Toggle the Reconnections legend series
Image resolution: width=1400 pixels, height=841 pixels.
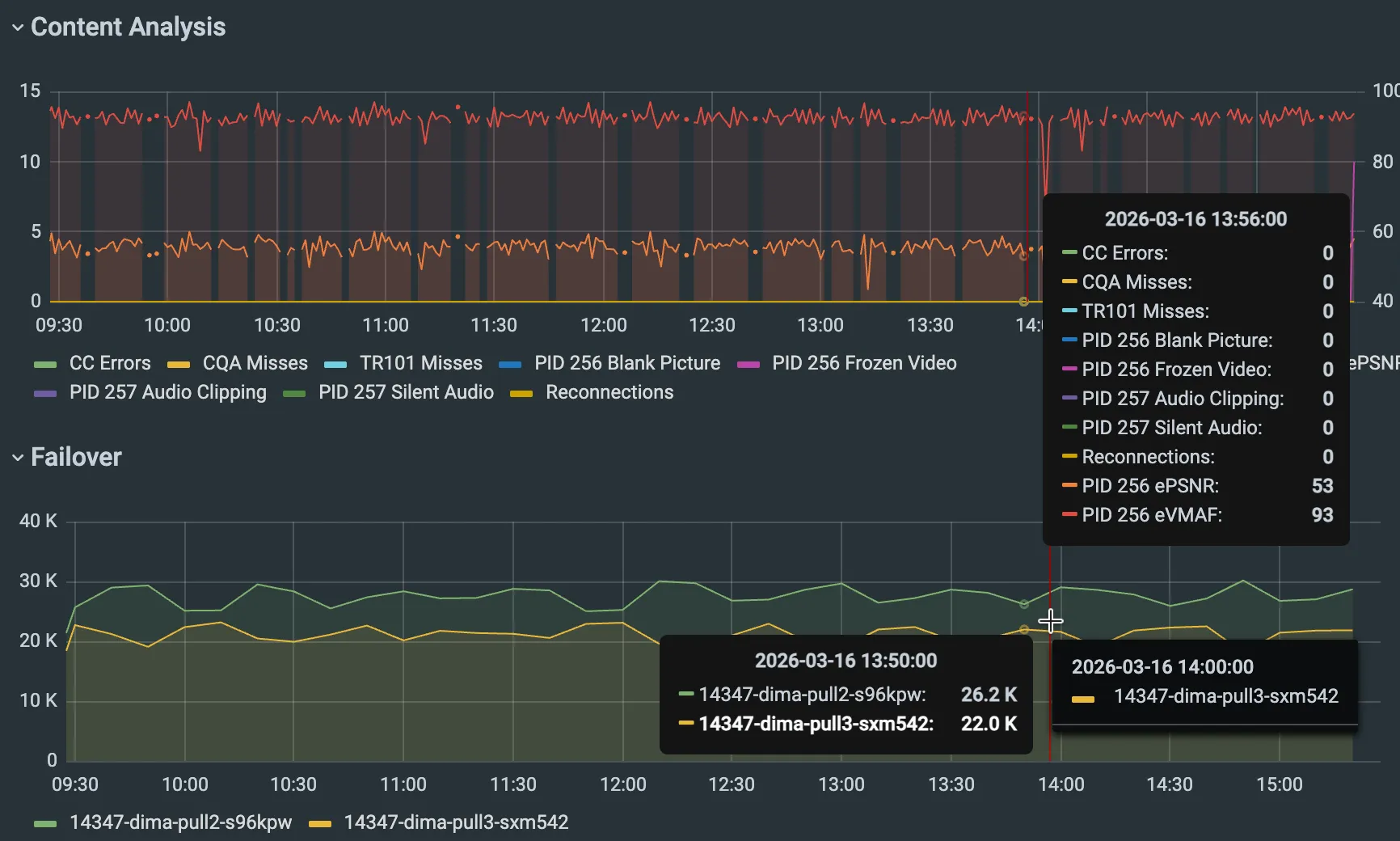point(609,392)
